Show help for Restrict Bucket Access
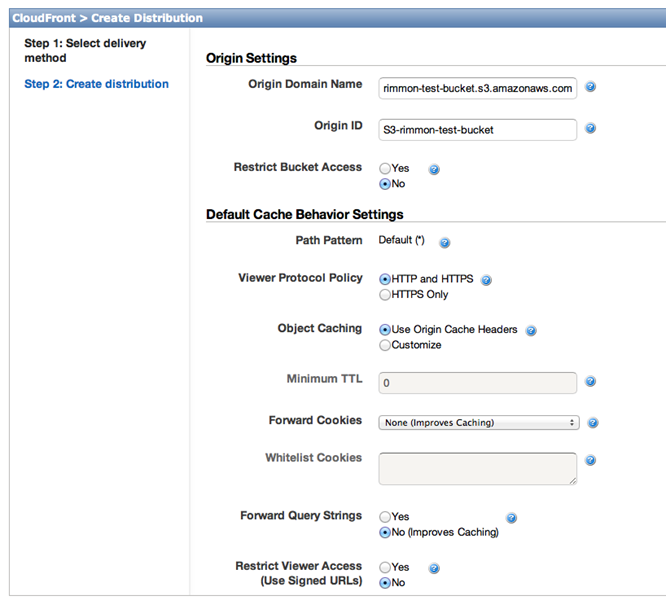 pos(434,169)
